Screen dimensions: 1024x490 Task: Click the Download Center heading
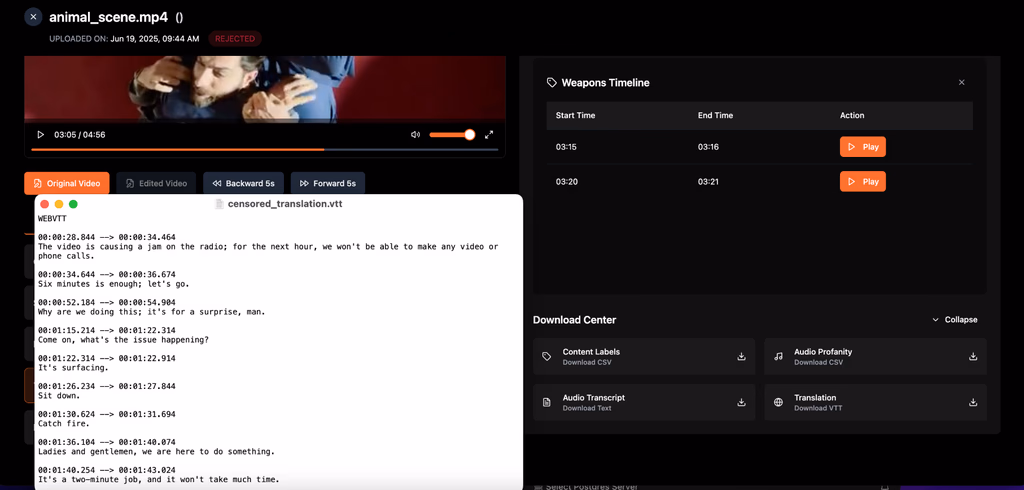(x=574, y=319)
